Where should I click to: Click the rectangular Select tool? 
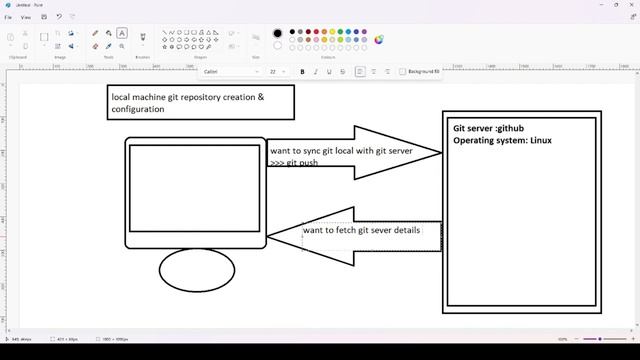pos(44,37)
